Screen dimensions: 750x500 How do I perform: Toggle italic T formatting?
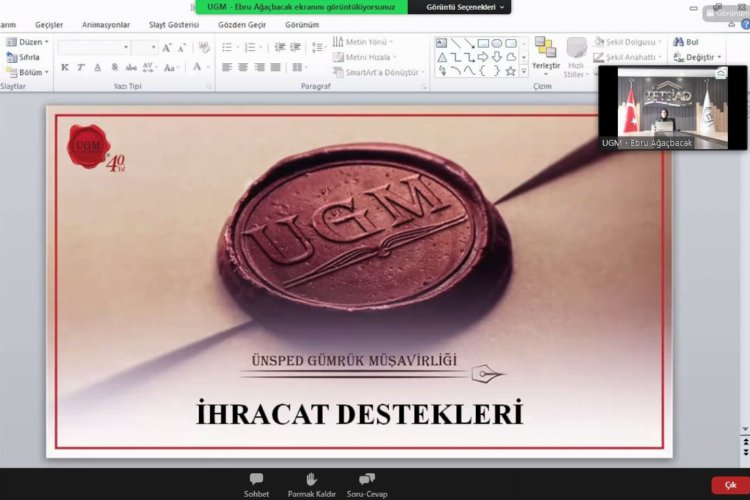tap(81, 67)
